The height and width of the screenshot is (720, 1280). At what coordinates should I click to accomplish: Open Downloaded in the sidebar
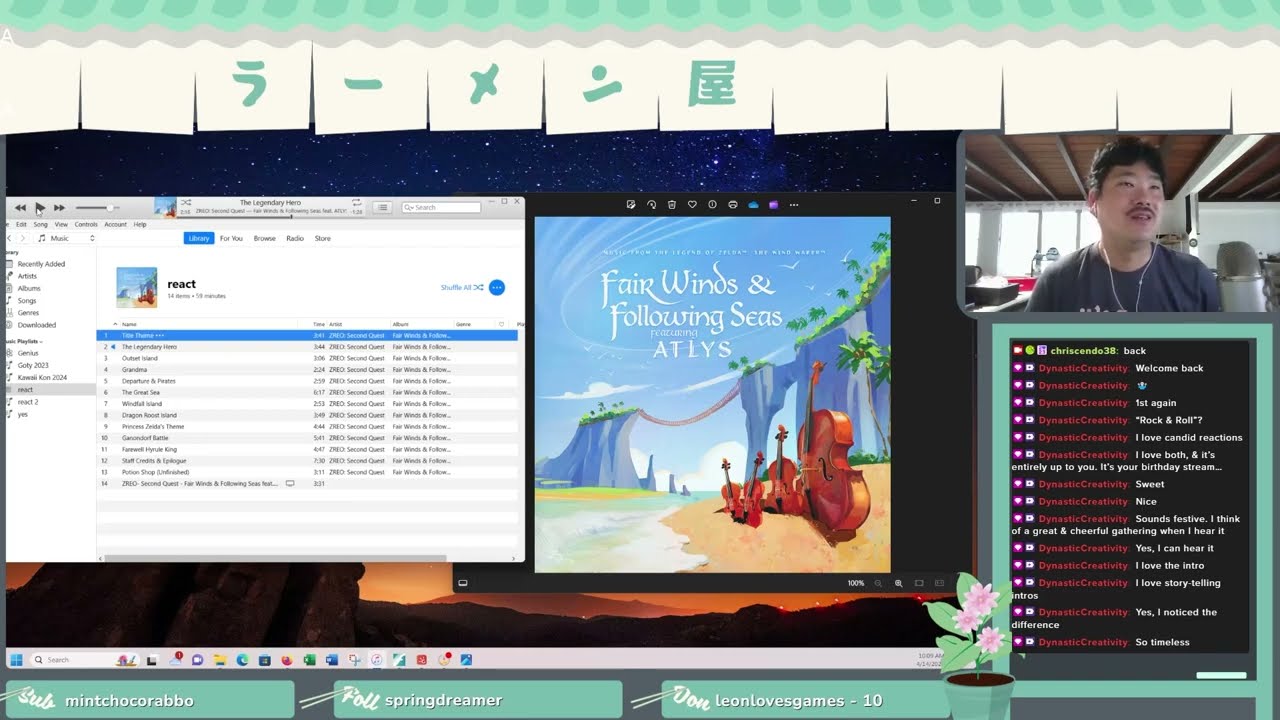pos(37,325)
